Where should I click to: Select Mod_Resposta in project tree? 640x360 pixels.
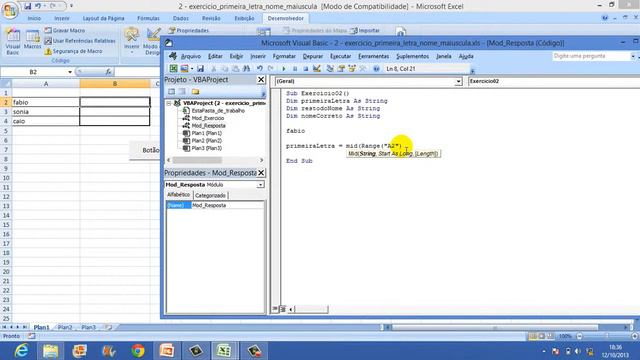click(x=209, y=126)
